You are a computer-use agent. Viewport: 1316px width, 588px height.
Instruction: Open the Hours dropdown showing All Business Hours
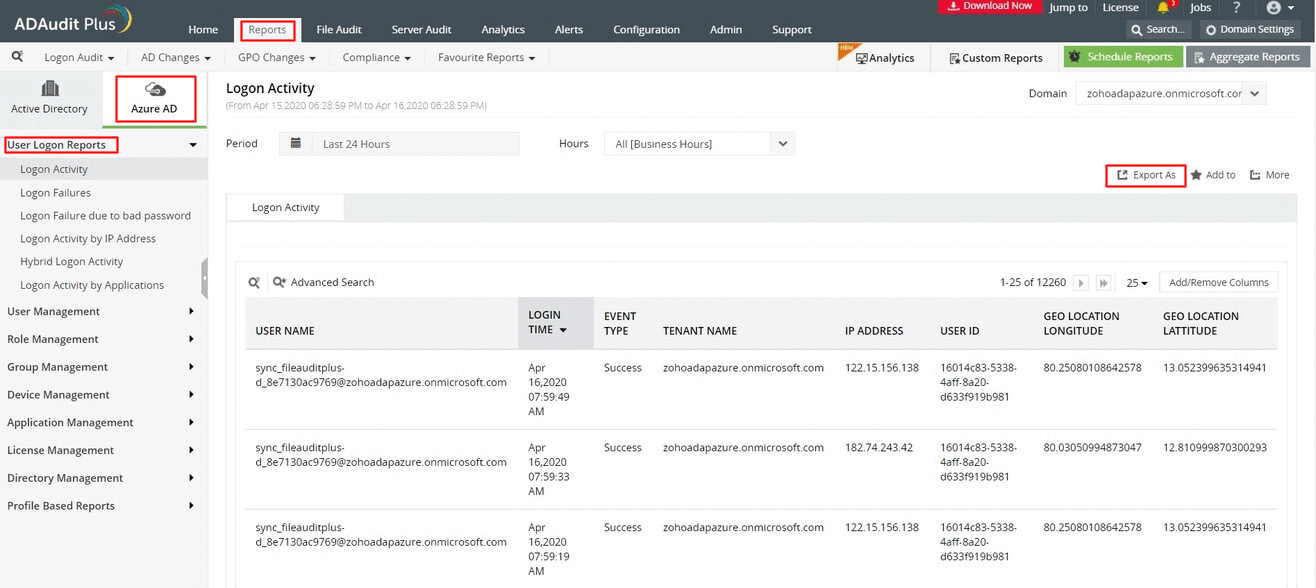click(x=697, y=143)
